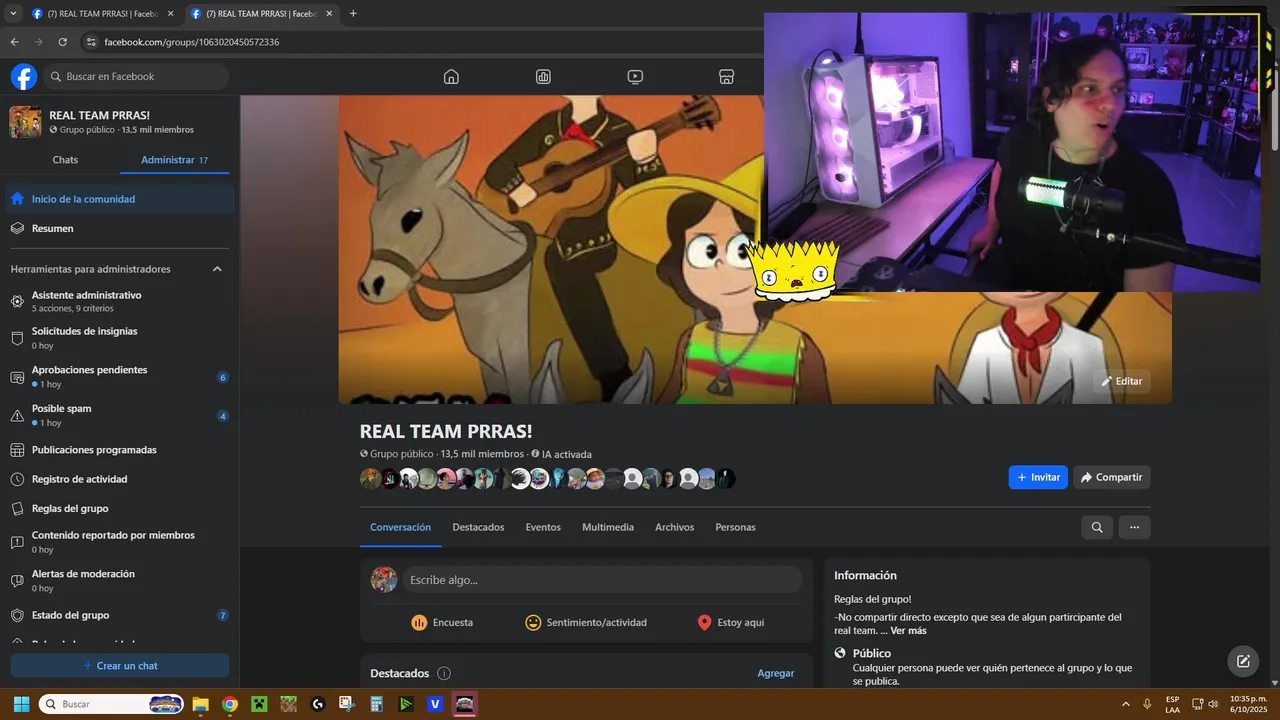Select the Multimedia tab
The height and width of the screenshot is (720, 1280).
pyautogui.click(x=608, y=527)
